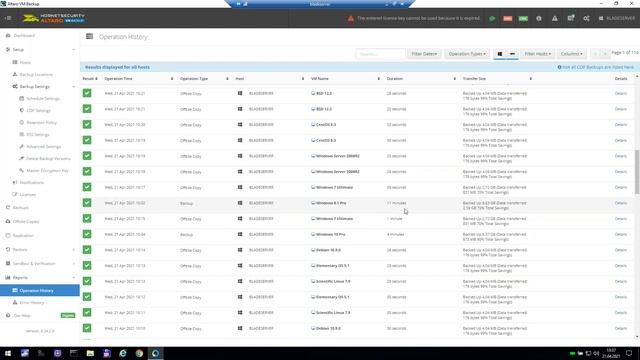Expand the Restore section chevron
Screen dimensions: 640x360
[x=73, y=249]
